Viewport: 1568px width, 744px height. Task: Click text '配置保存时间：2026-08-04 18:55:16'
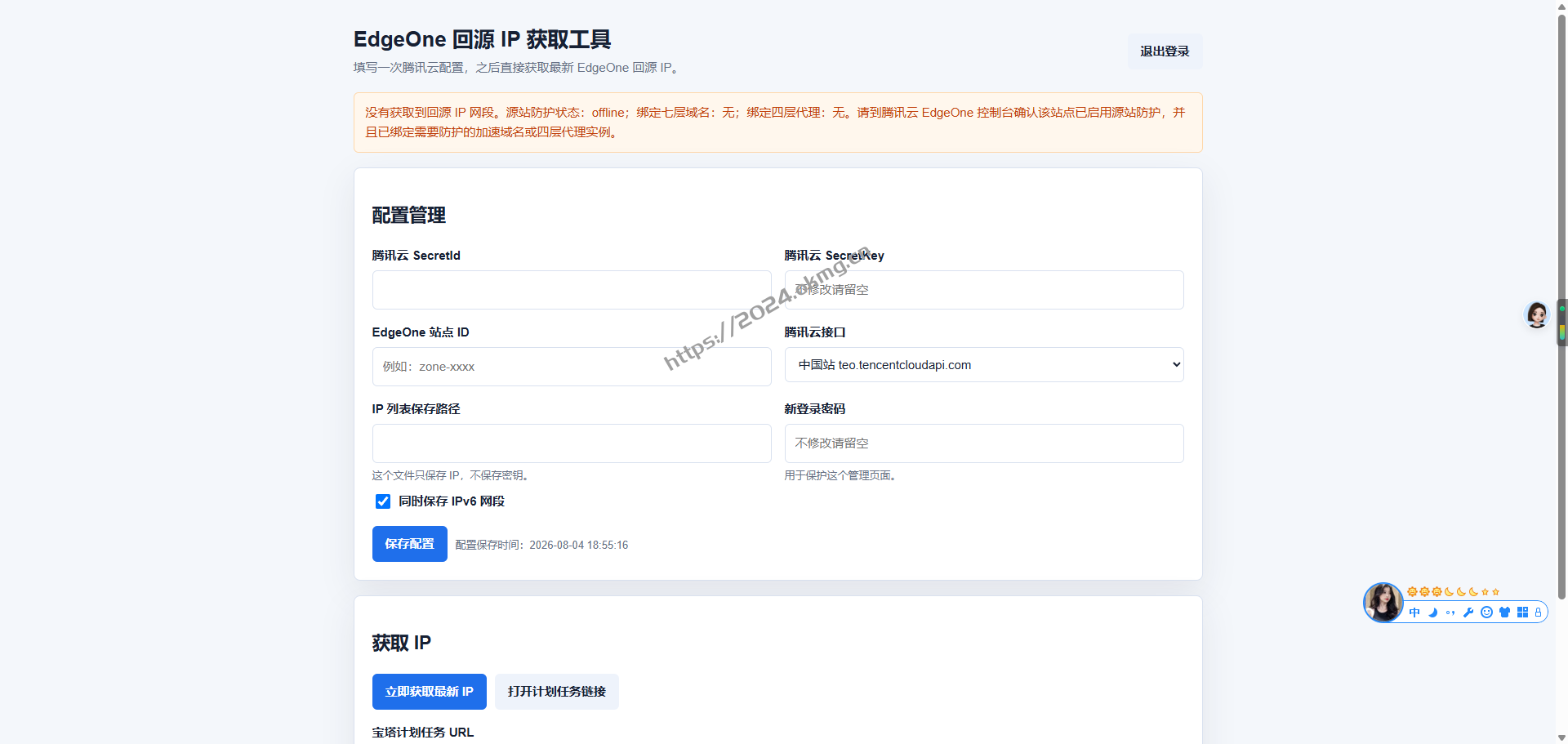tap(541, 545)
